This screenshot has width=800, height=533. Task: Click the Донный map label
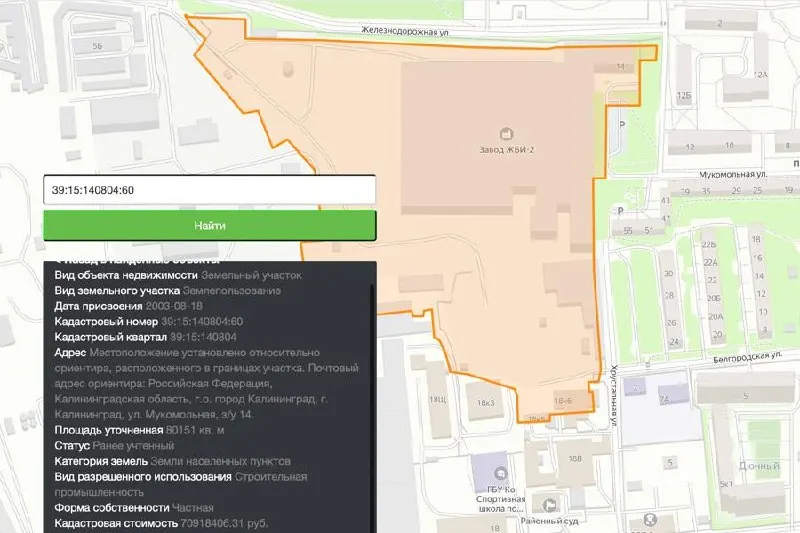coord(759,466)
